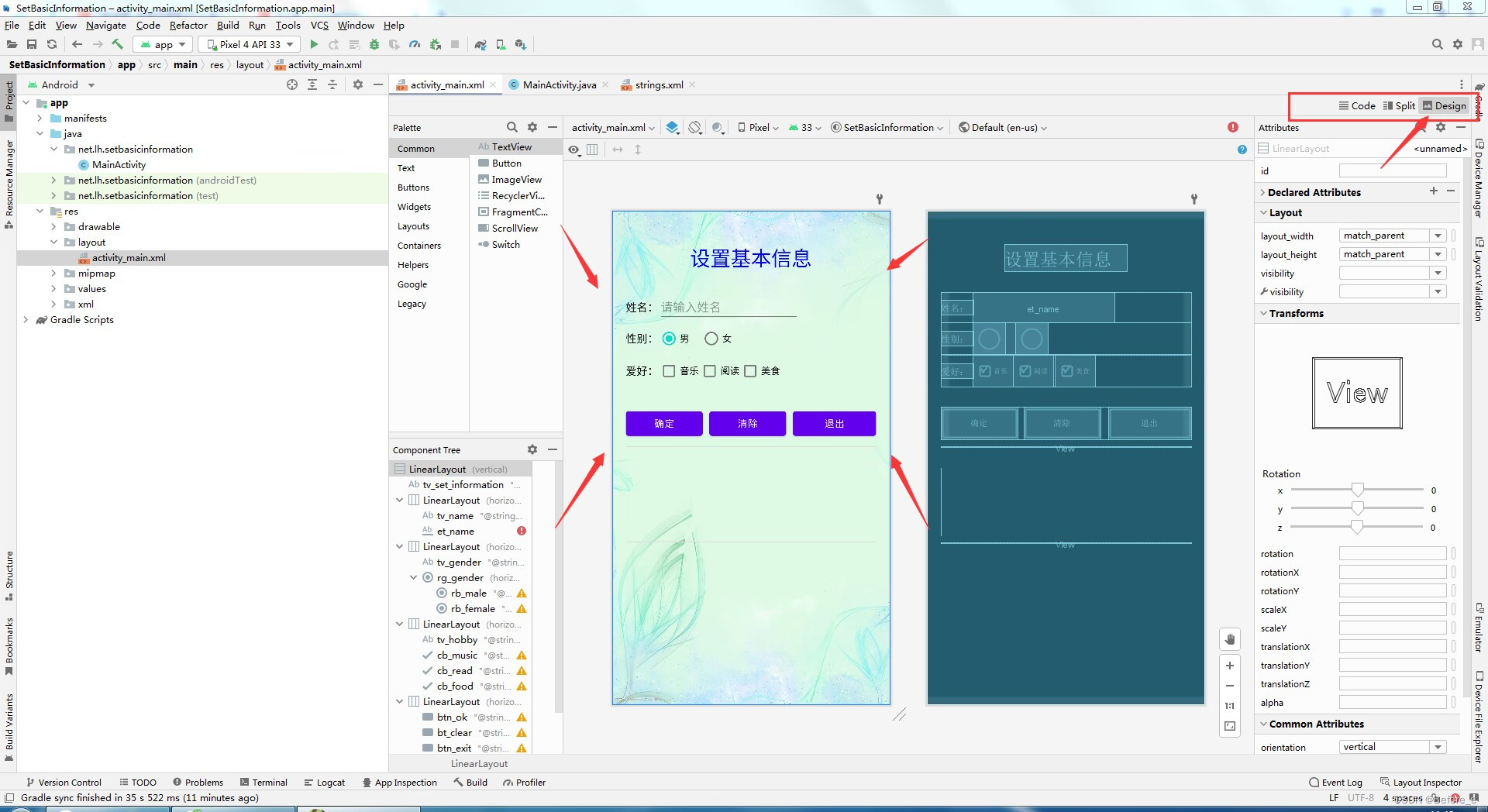Check the 美食 checkbox in preview
This screenshot has width=1488, height=812.
click(750, 371)
